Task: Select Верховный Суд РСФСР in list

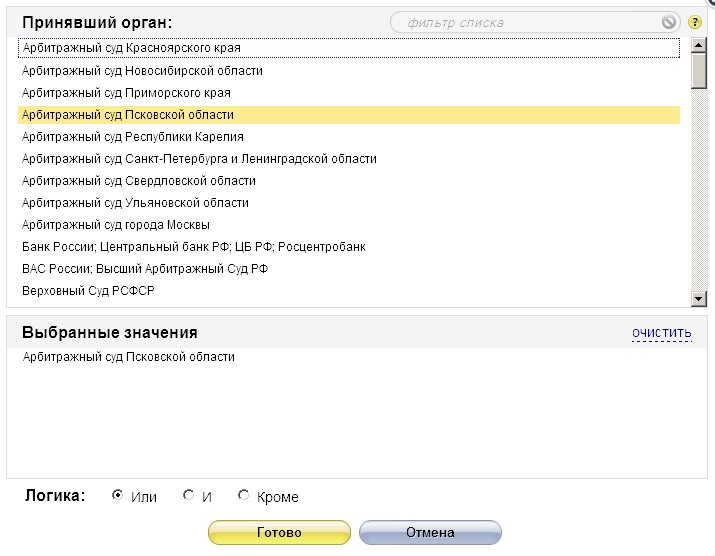Action: coord(95,291)
